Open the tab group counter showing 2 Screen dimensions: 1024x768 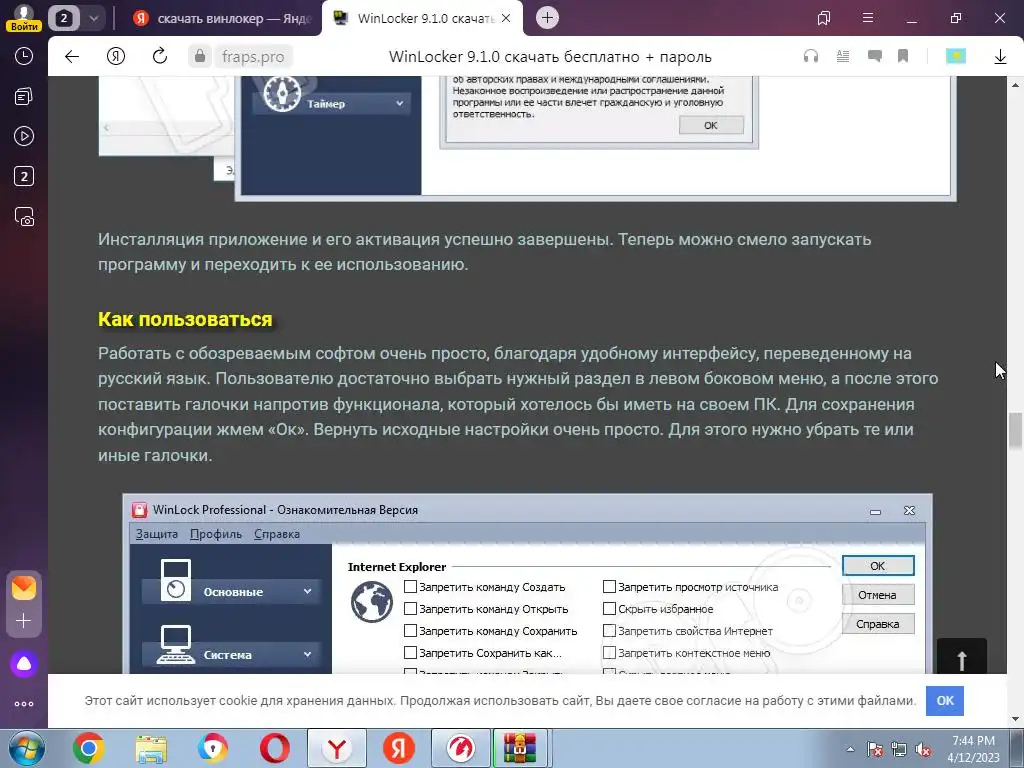point(63,18)
